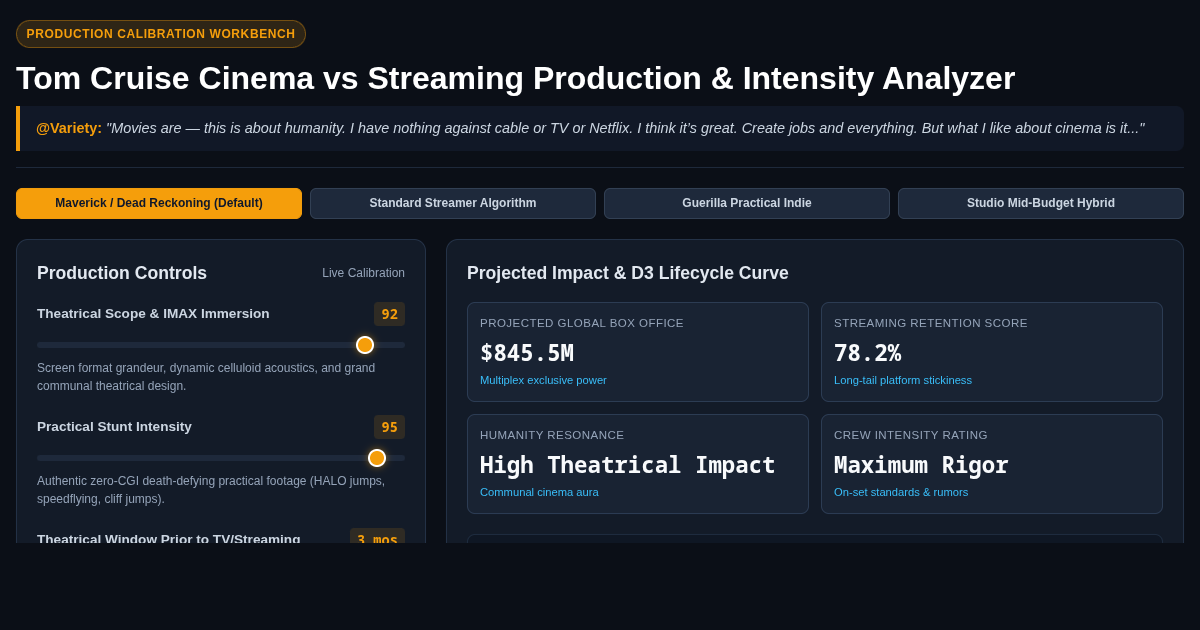
Task: Click the Multiplex exclusive power caption
Action: click(543, 380)
